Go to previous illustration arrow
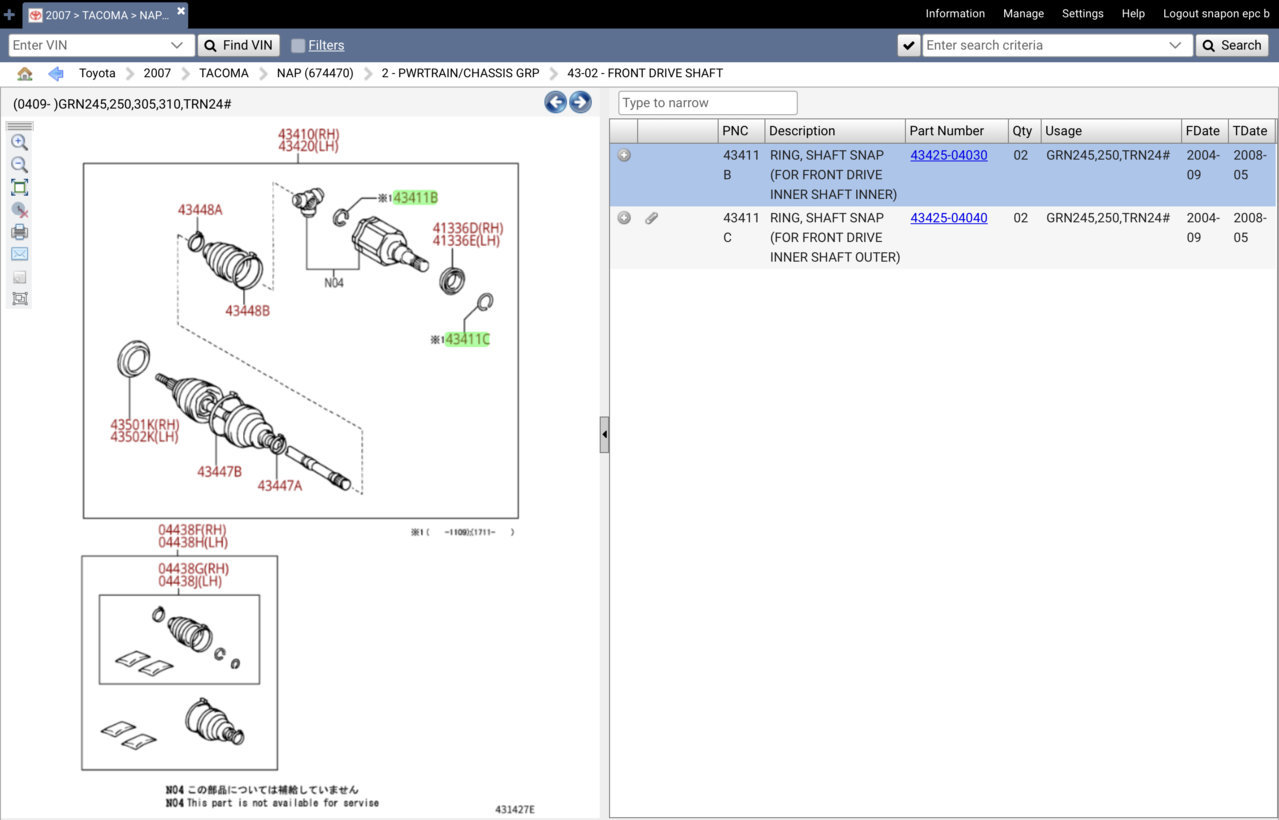Screen dimensions: 1279x820 coord(555,102)
